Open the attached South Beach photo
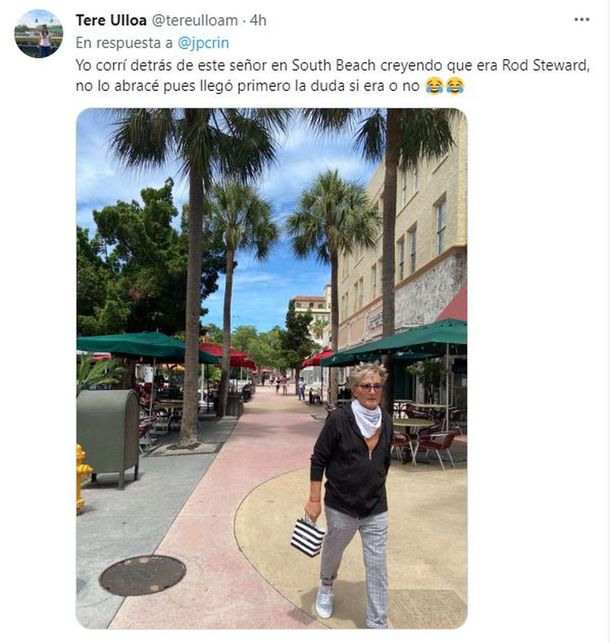Image resolution: width=610 pixels, height=642 pixels. pos(272,368)
